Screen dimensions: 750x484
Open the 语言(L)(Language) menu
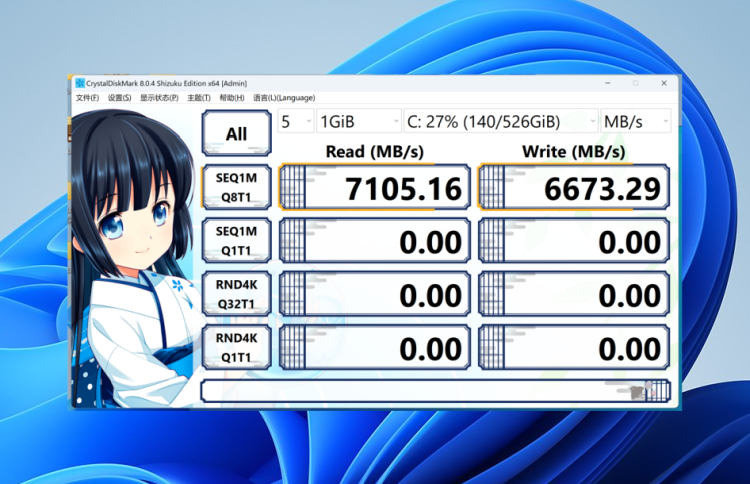284,98
